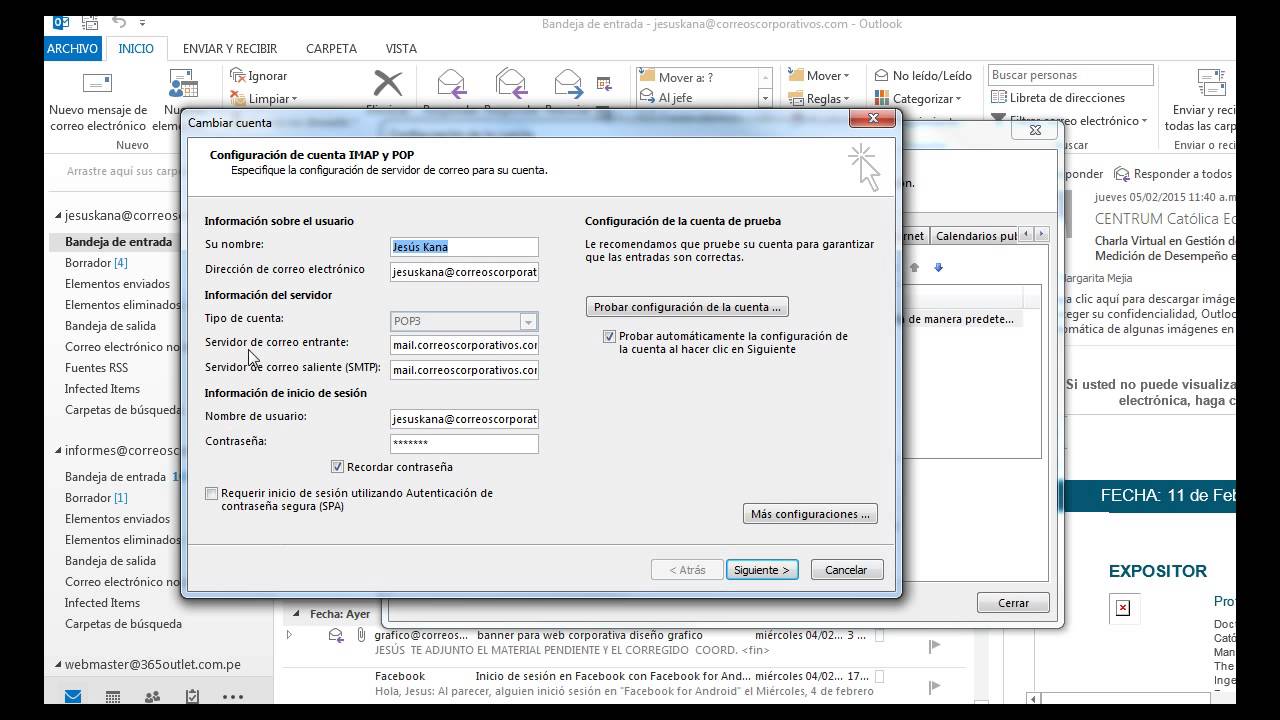Open the Customize Quick Access Toolbar arrow
Screen dimensions: 1280x720
143,23
